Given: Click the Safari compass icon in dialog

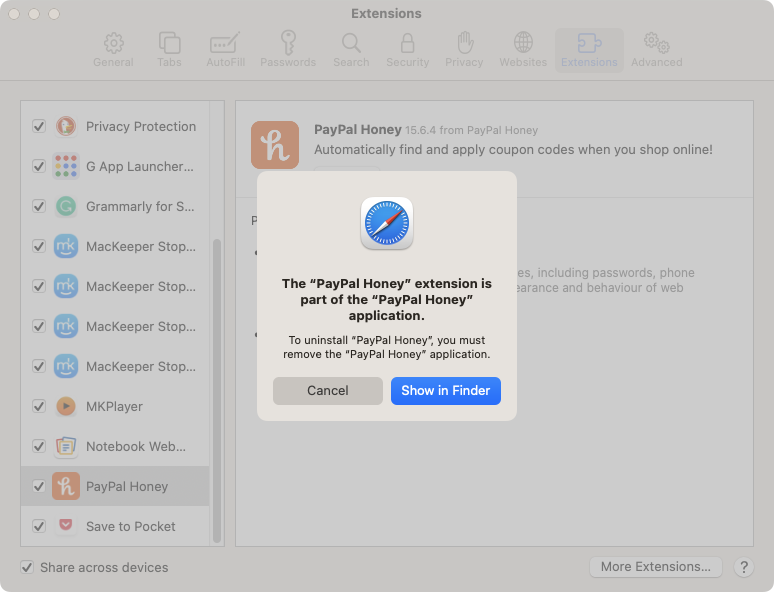Looking at the screenshot, I should tap(387, 223).
